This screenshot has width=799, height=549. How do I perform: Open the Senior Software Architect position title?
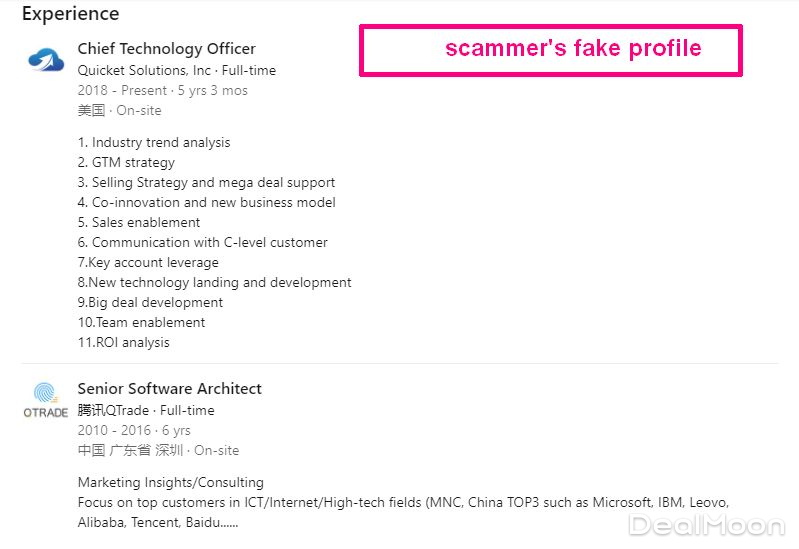click(x=169, y=388)
